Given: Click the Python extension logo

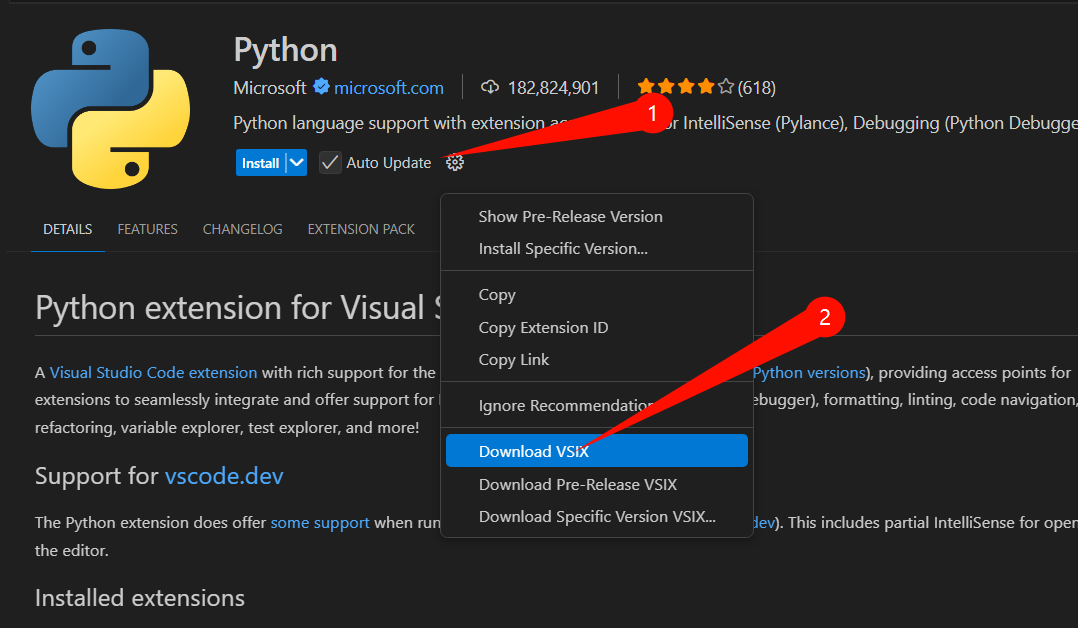Looking at the screenshot, I should tap(111, 109).
